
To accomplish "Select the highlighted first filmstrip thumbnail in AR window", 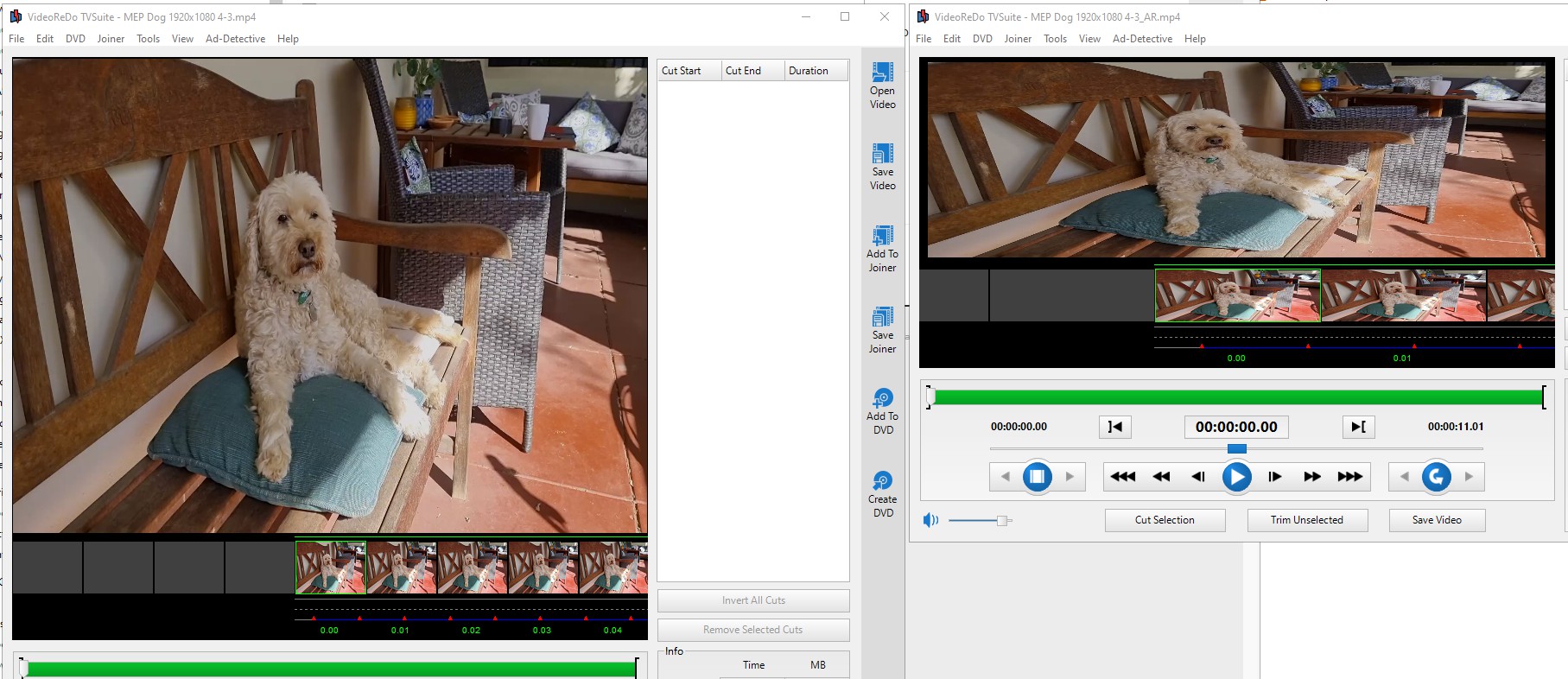I will click(x=1238, y=295).
